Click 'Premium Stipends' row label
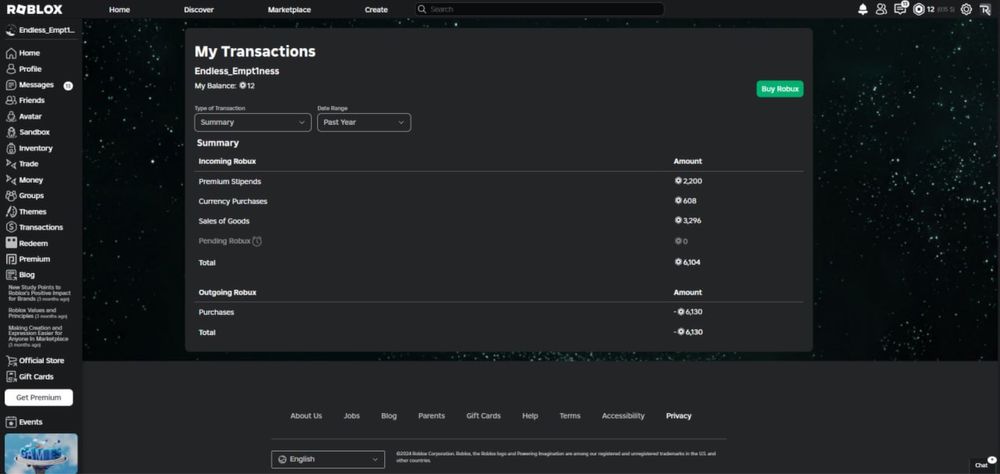The width and height of the screenshot is (1000, 474). pyautogui.click(x=230, y=182)
